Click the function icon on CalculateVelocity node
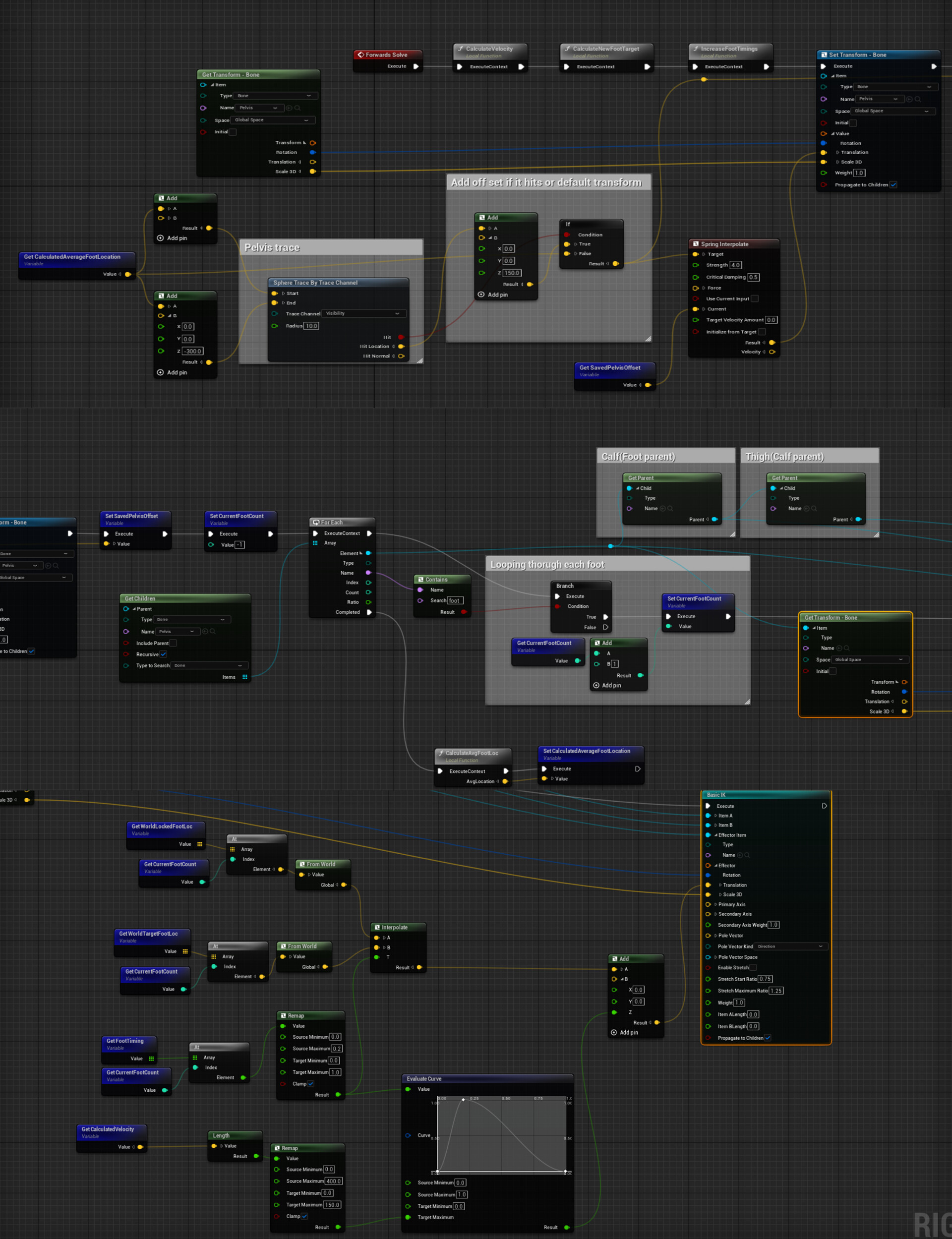This screenshot has width=952, height=1239. pos(460,49)
